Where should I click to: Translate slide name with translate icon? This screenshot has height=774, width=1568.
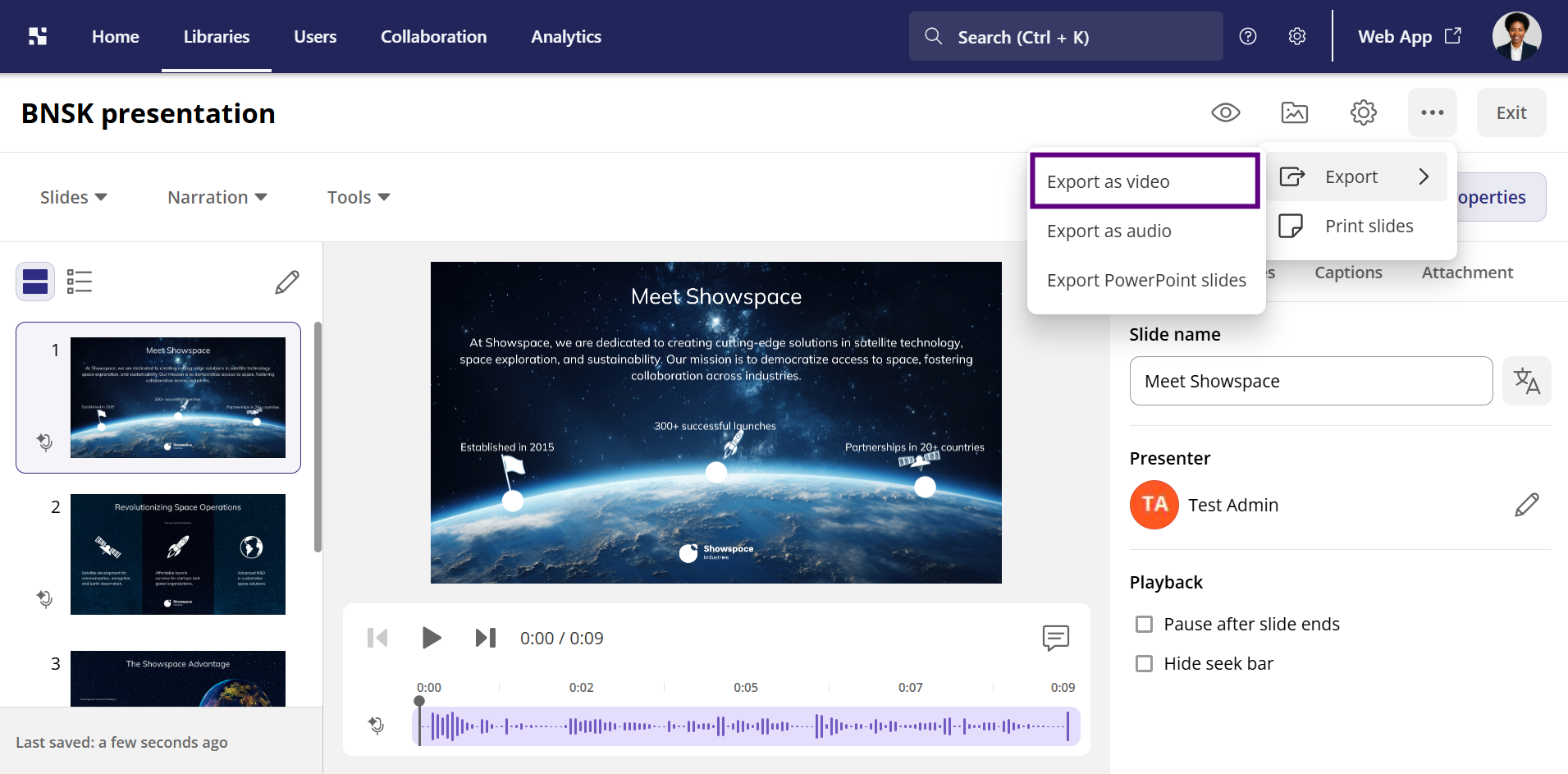tap(1527, 381)
